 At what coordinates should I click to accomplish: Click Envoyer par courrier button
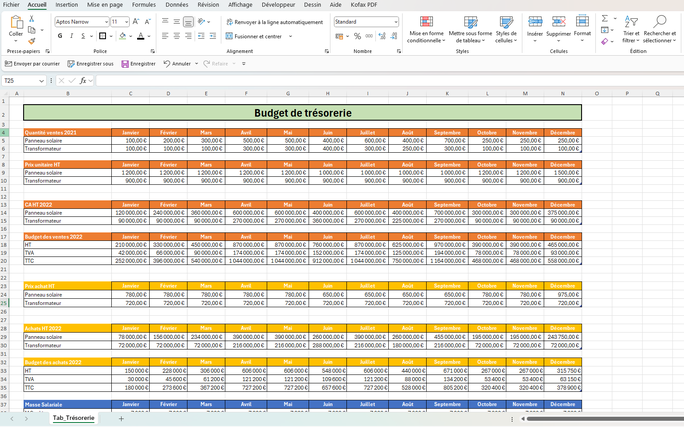tap(33, 63)
